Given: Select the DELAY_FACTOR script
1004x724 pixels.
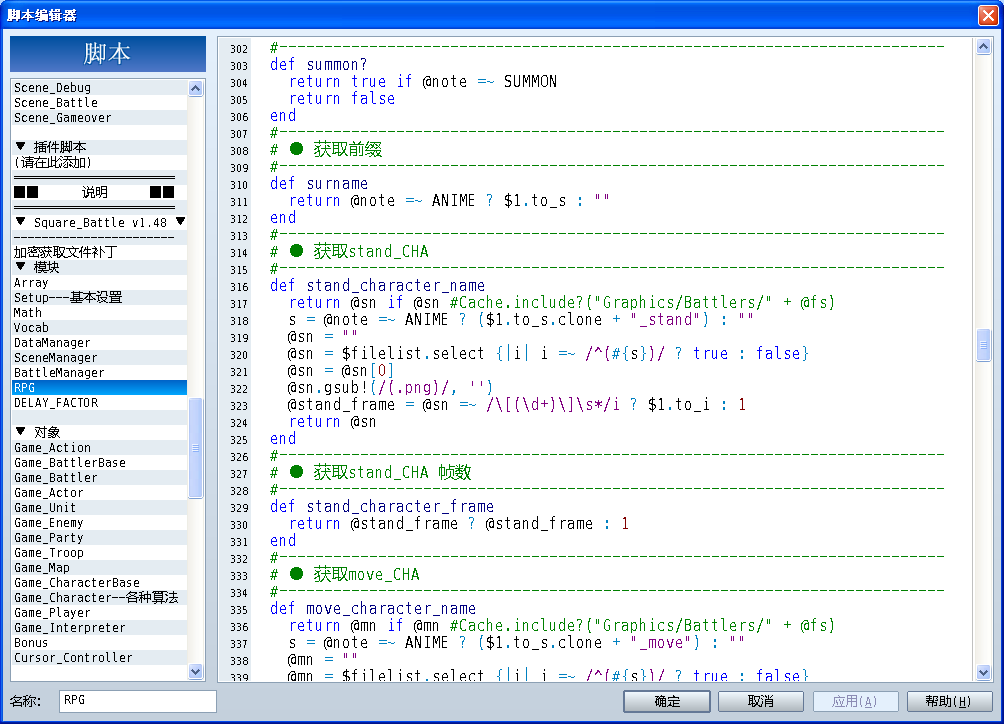Looking at the screenshot, I should [100, 403].
